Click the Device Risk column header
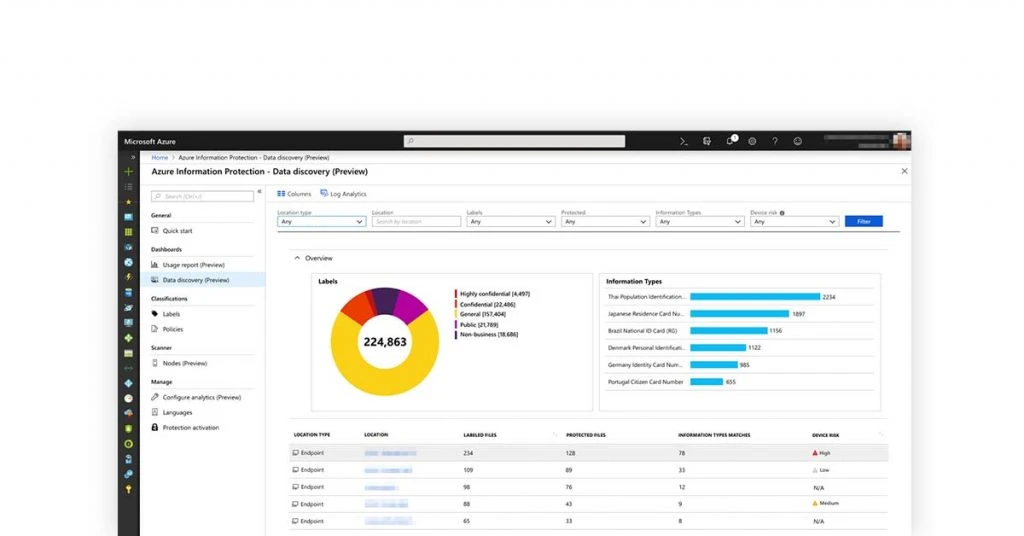Viewport: 1024px width, 536px height. (825, 435)
